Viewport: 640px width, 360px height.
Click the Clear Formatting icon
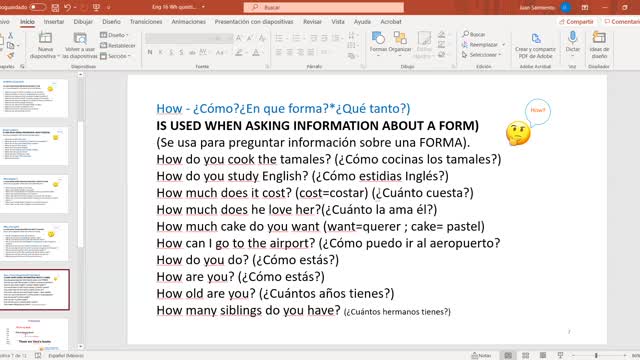[262, 38]
